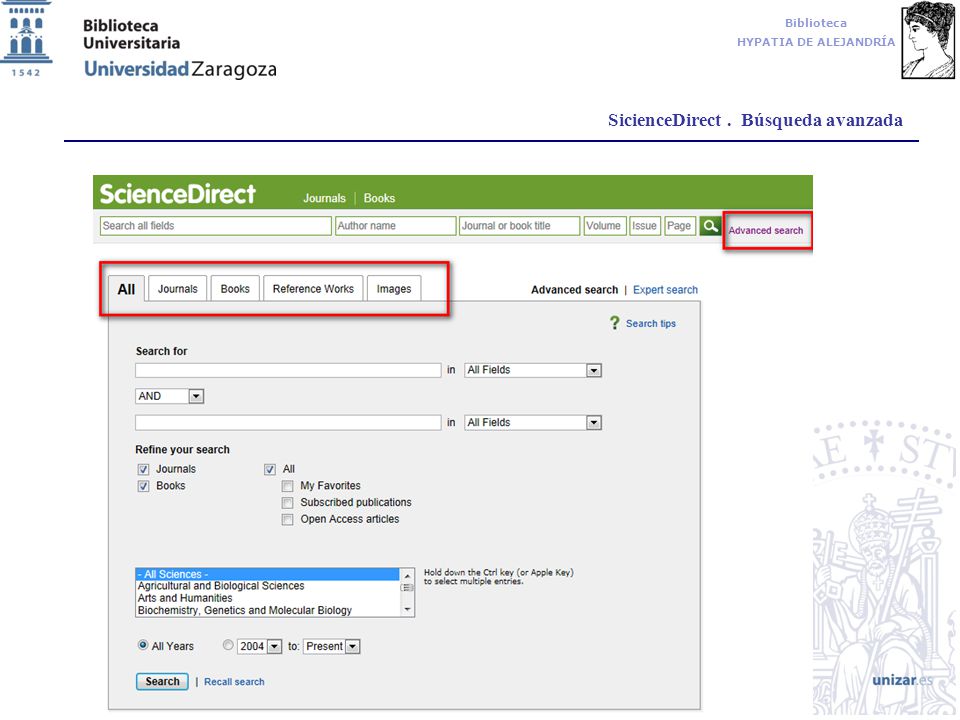960x720 pixels.
Task: Click the Universidad Zaragoza building logo
Action: [26, 38]
